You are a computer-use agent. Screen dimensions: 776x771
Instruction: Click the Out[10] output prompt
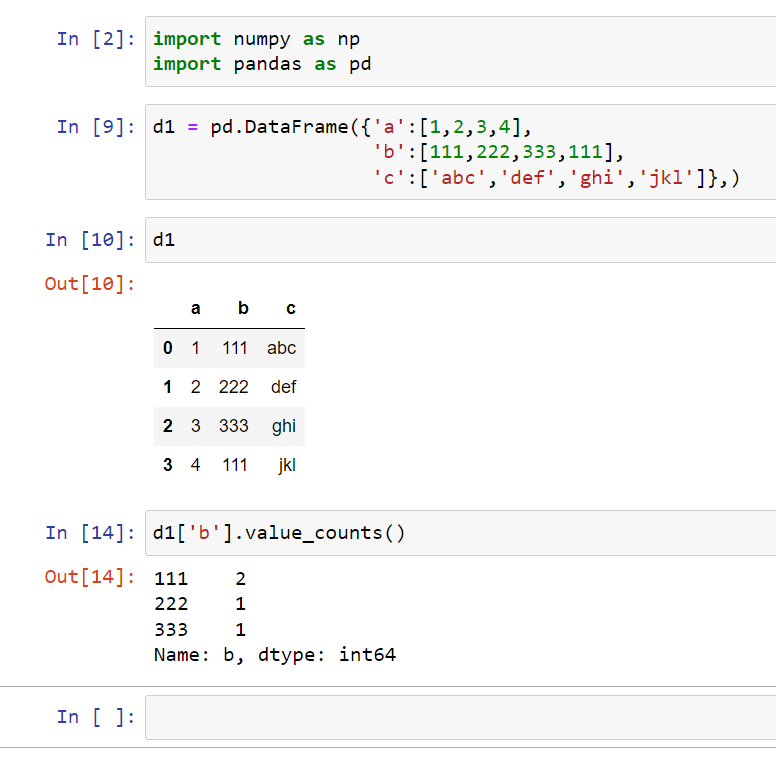pos(90,284)
